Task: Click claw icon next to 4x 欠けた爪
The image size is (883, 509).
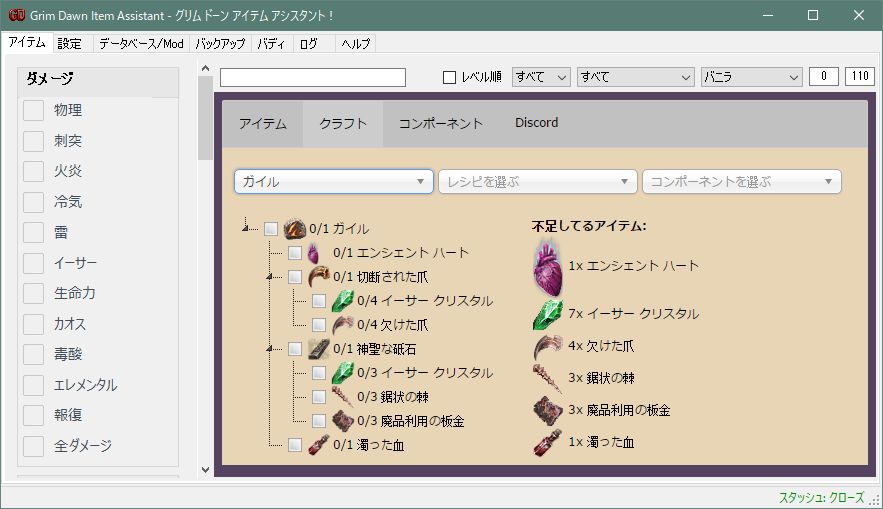Action: coord(548,347)
